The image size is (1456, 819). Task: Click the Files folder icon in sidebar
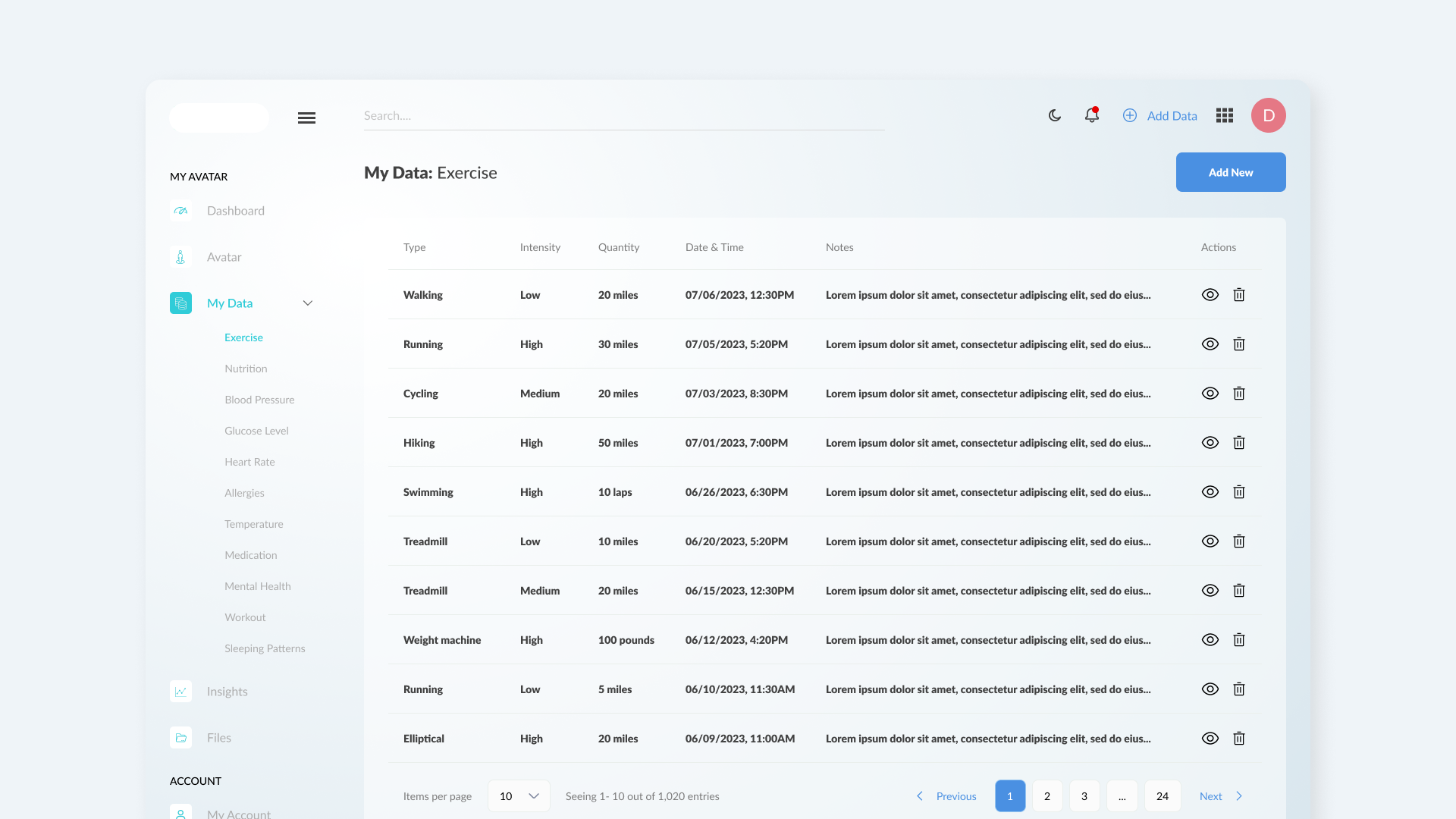180,738
